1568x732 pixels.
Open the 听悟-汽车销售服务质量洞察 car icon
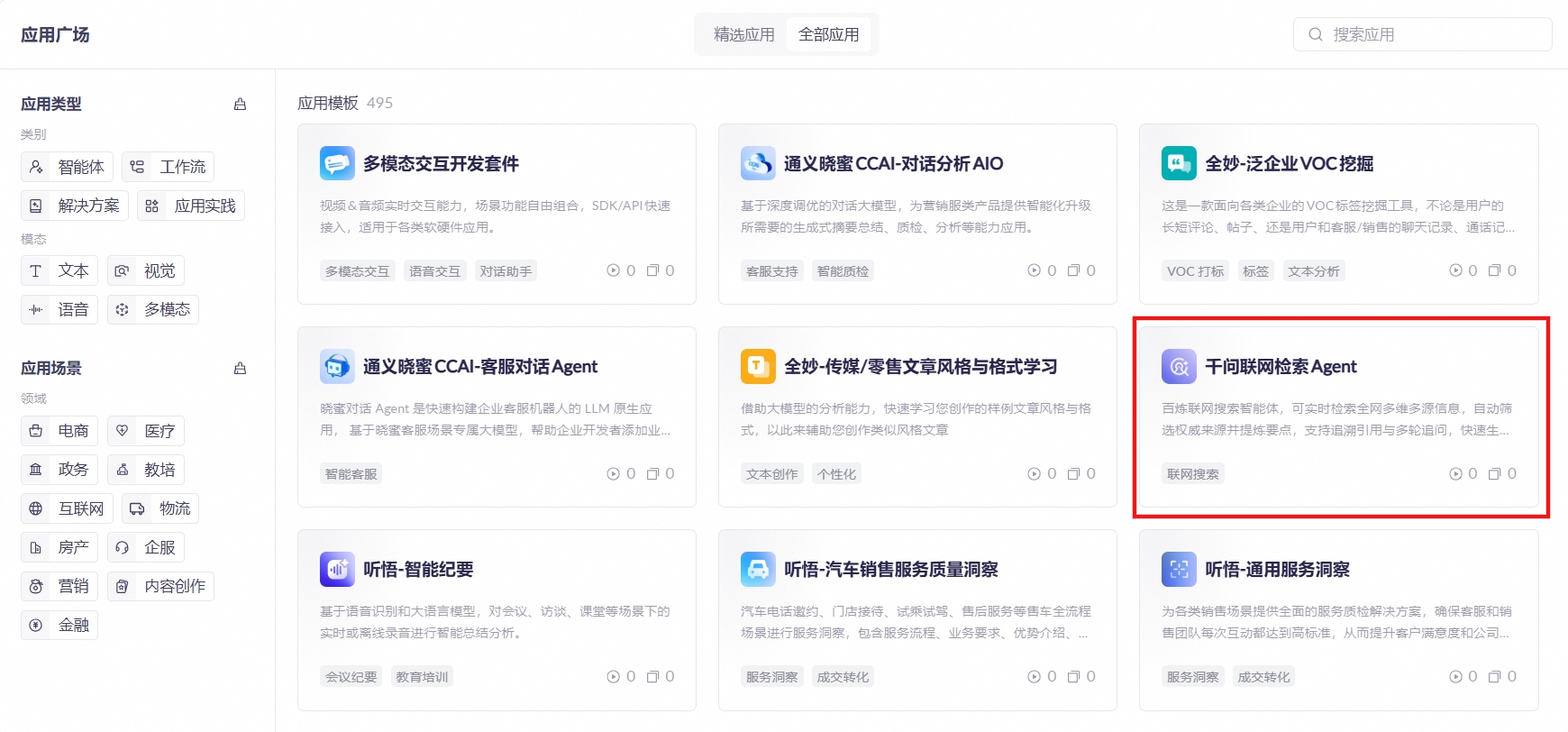[x=758, y=569]
